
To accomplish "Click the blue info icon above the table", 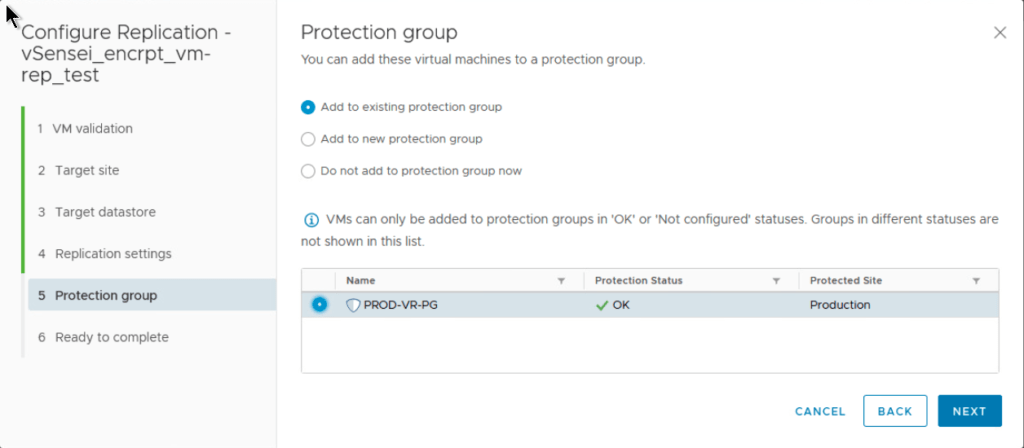I will pos(310,219).
